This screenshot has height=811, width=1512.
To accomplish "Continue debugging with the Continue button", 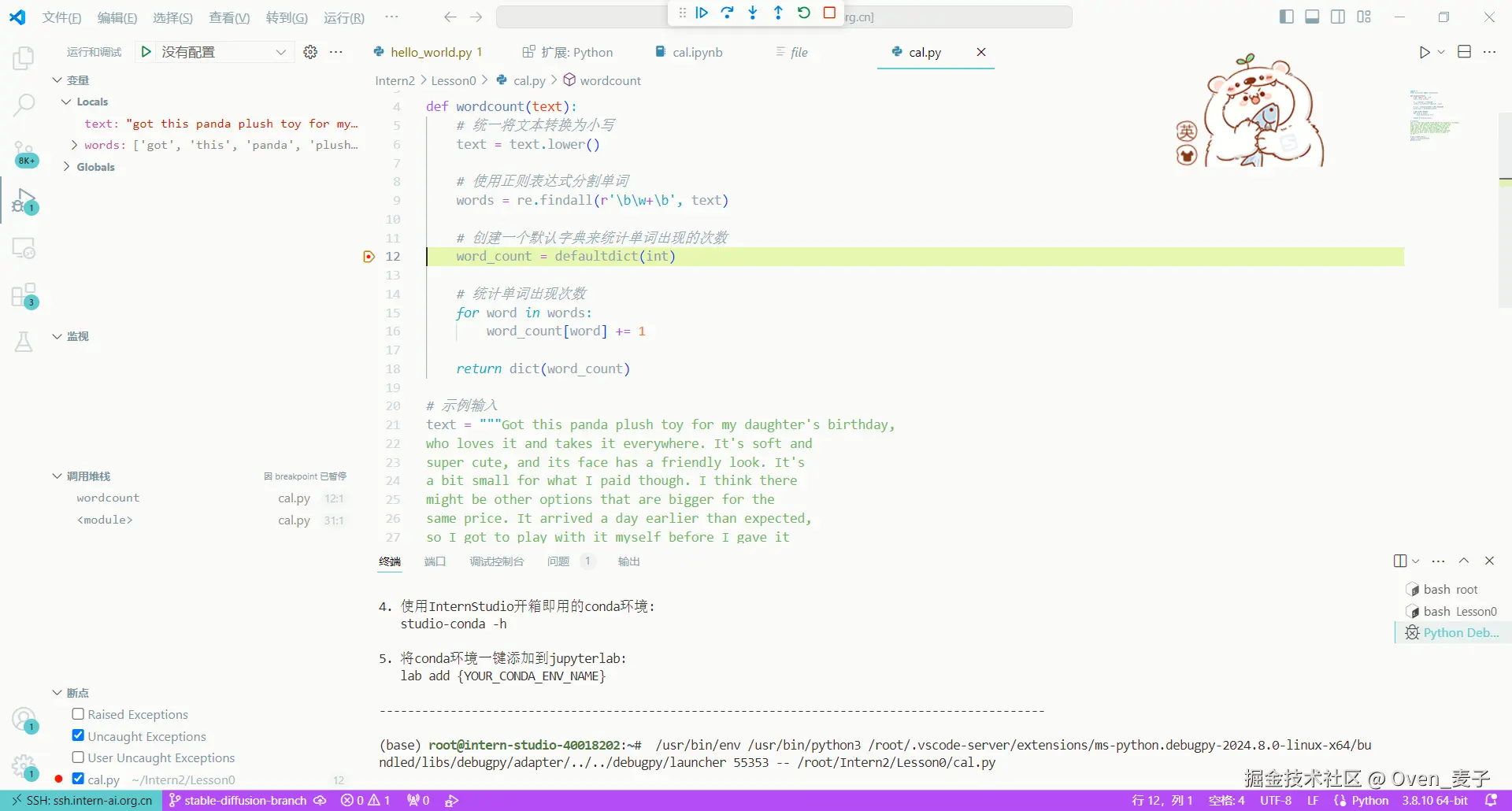I will coord(702,13).
